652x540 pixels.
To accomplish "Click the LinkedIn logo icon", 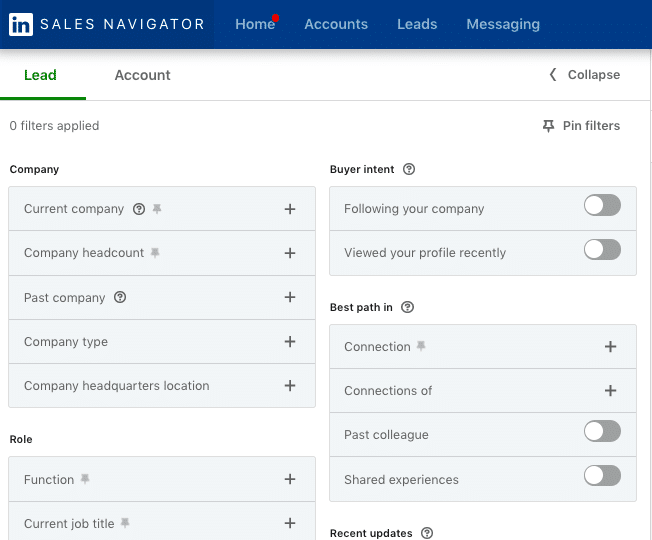I will pyautogui.click(x=21, y=24).
